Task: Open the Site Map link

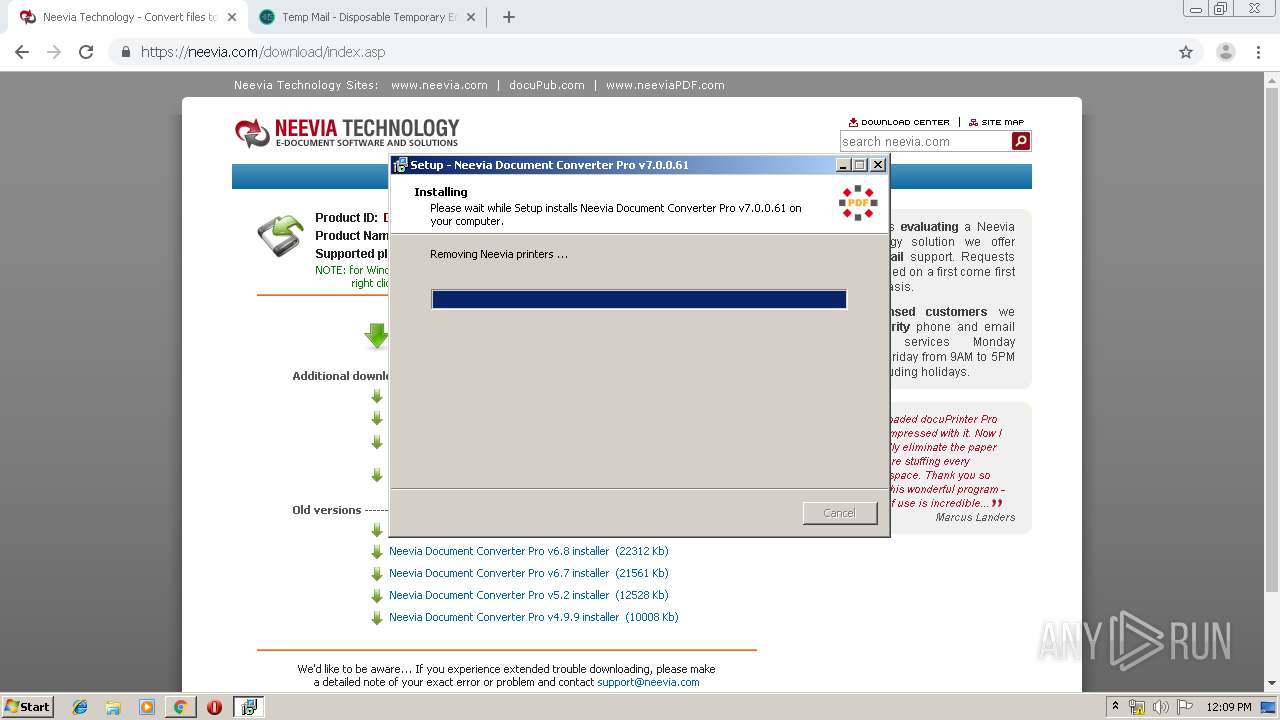Action: (996, 122)
